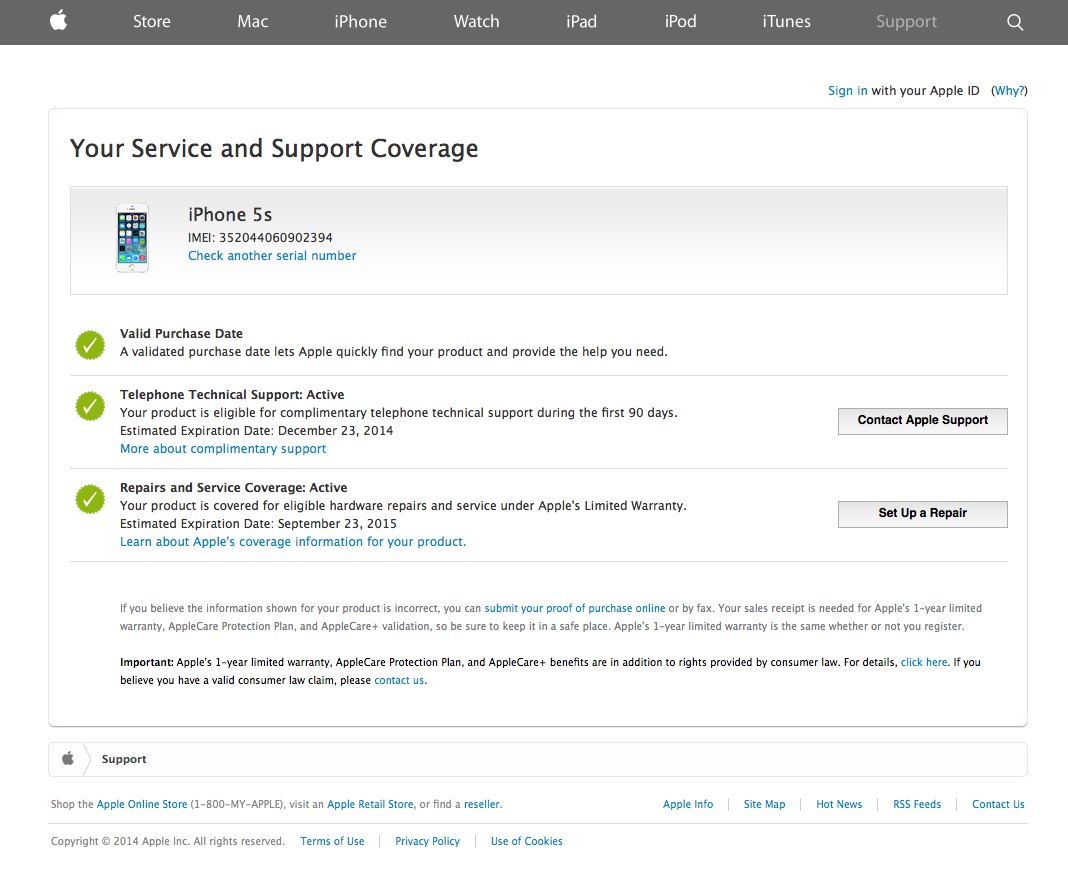Viewport: 1068px width, 882px height.
Task: Open the Use of Cookies link
Action: (x=527, y=841)
